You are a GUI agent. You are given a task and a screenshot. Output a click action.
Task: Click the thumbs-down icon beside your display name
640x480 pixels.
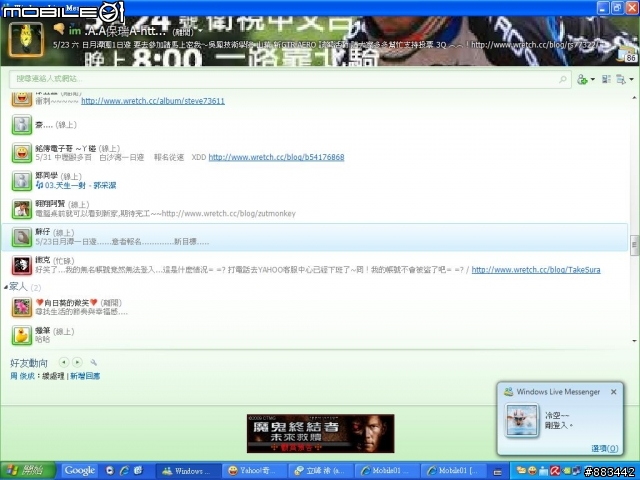point(59,28)
